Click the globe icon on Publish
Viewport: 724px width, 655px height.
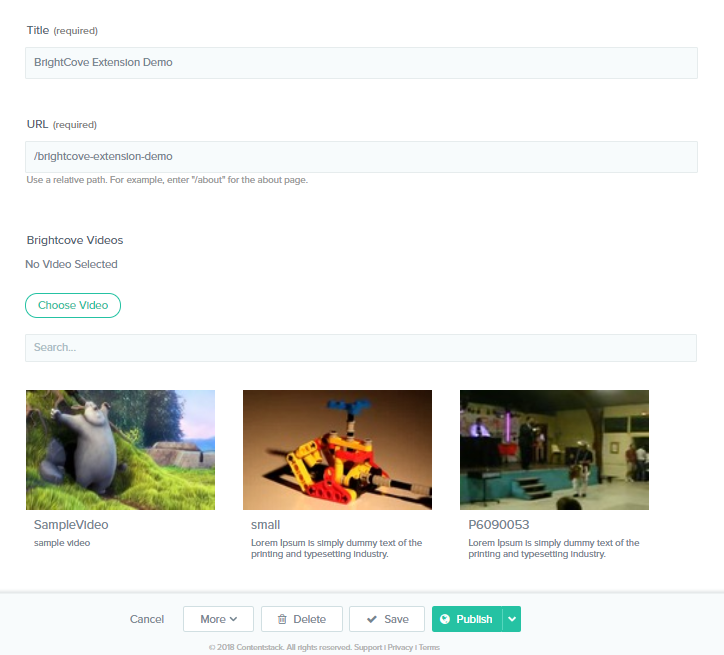coord(445,619)
